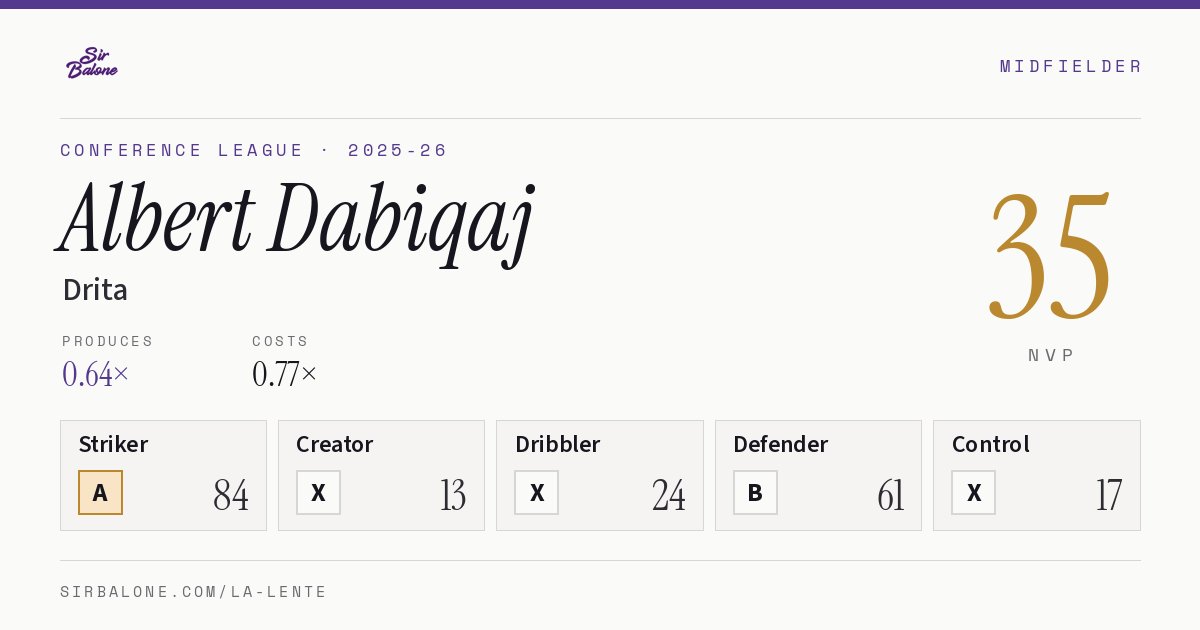Click the produces value 0.64×
Viewport: 1200px width, 630px height.
(x=96, y=374)
